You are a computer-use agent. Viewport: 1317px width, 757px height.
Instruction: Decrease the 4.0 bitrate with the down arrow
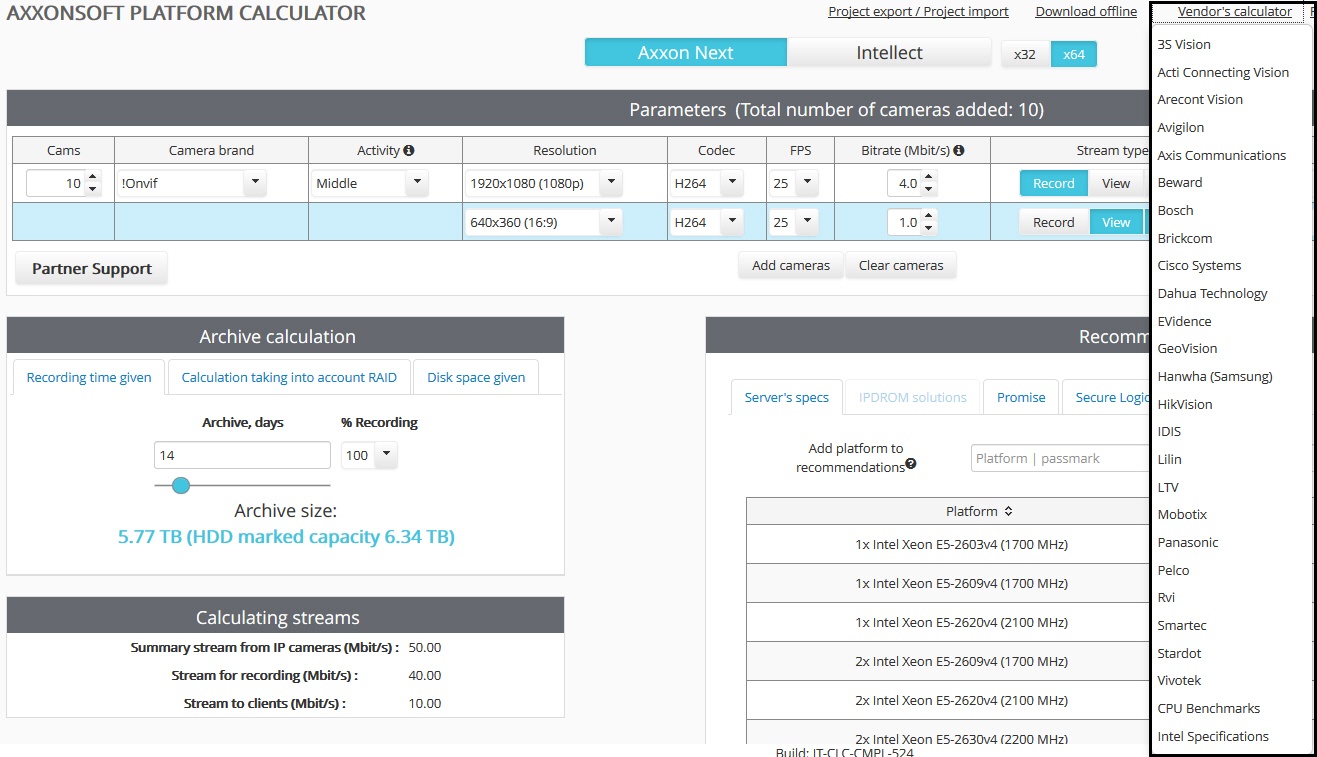click(929, 189)
